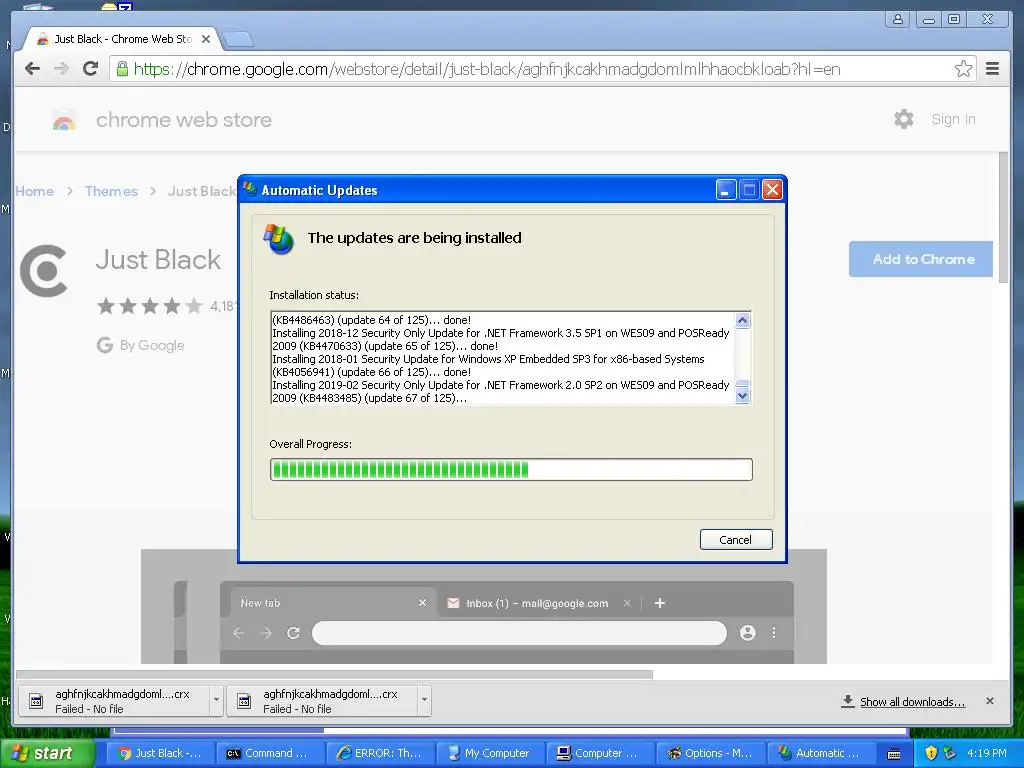Viewport: 1024px width, 768px height.
Task: Switch to My Computer taskbar button
Action: click(x=489, y=753)
